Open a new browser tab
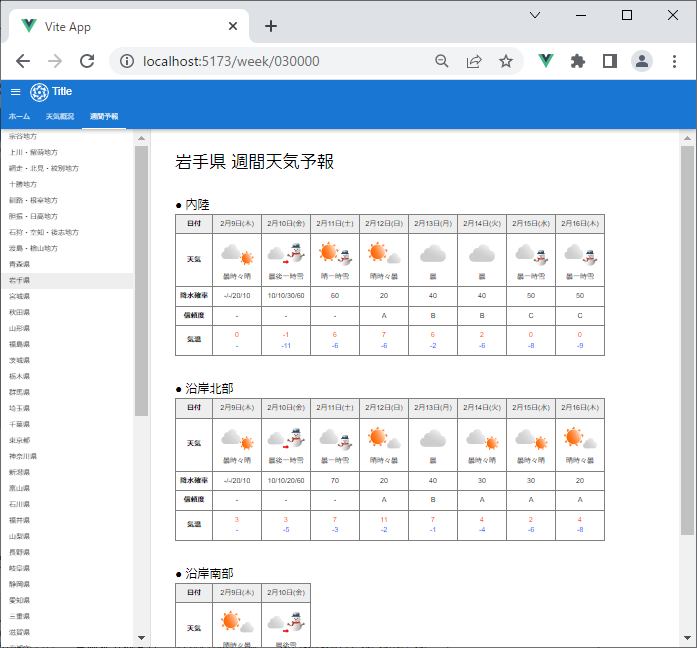The height and width of the screenshot is (648, 697). (271, 26)
